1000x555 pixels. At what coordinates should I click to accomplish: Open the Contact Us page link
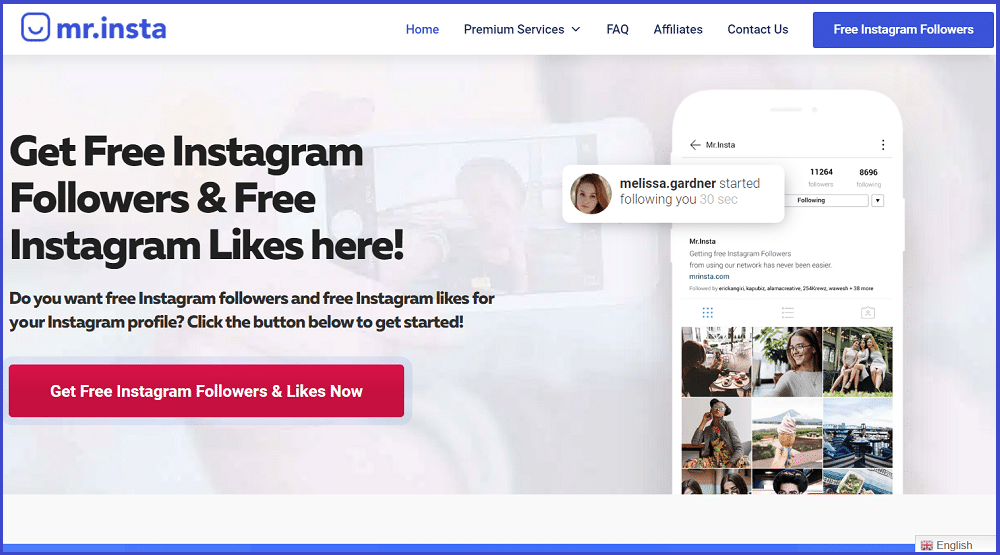(x=758, y=29)
